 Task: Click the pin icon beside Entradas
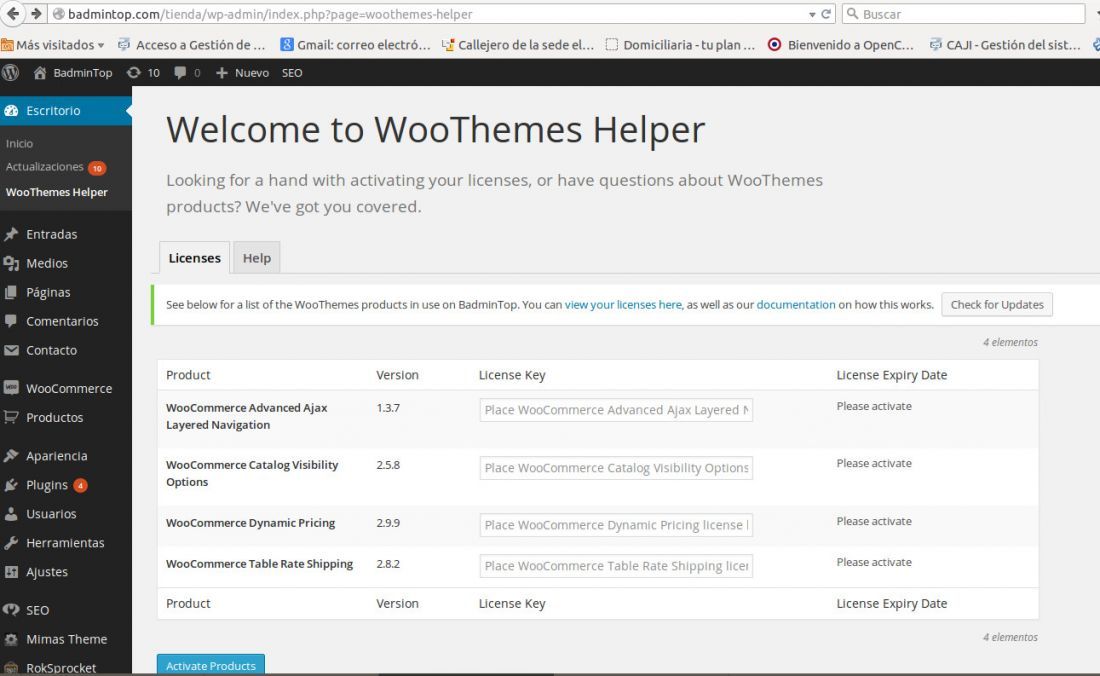(x=11, y=234)
